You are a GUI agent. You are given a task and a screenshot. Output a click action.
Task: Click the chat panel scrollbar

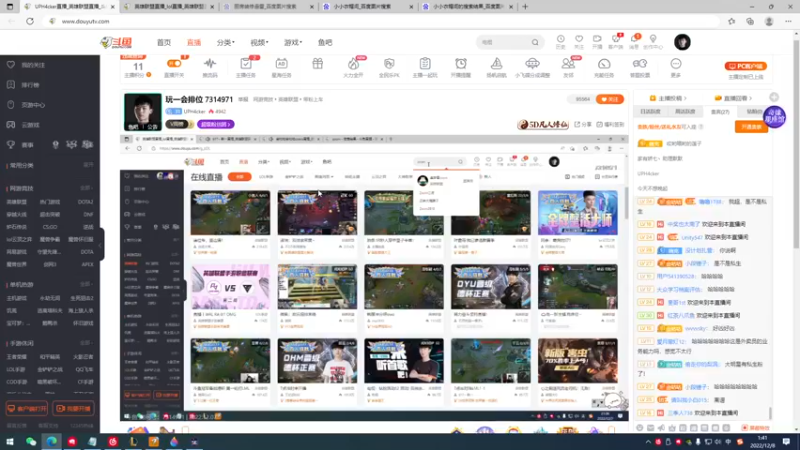point(770,412)
